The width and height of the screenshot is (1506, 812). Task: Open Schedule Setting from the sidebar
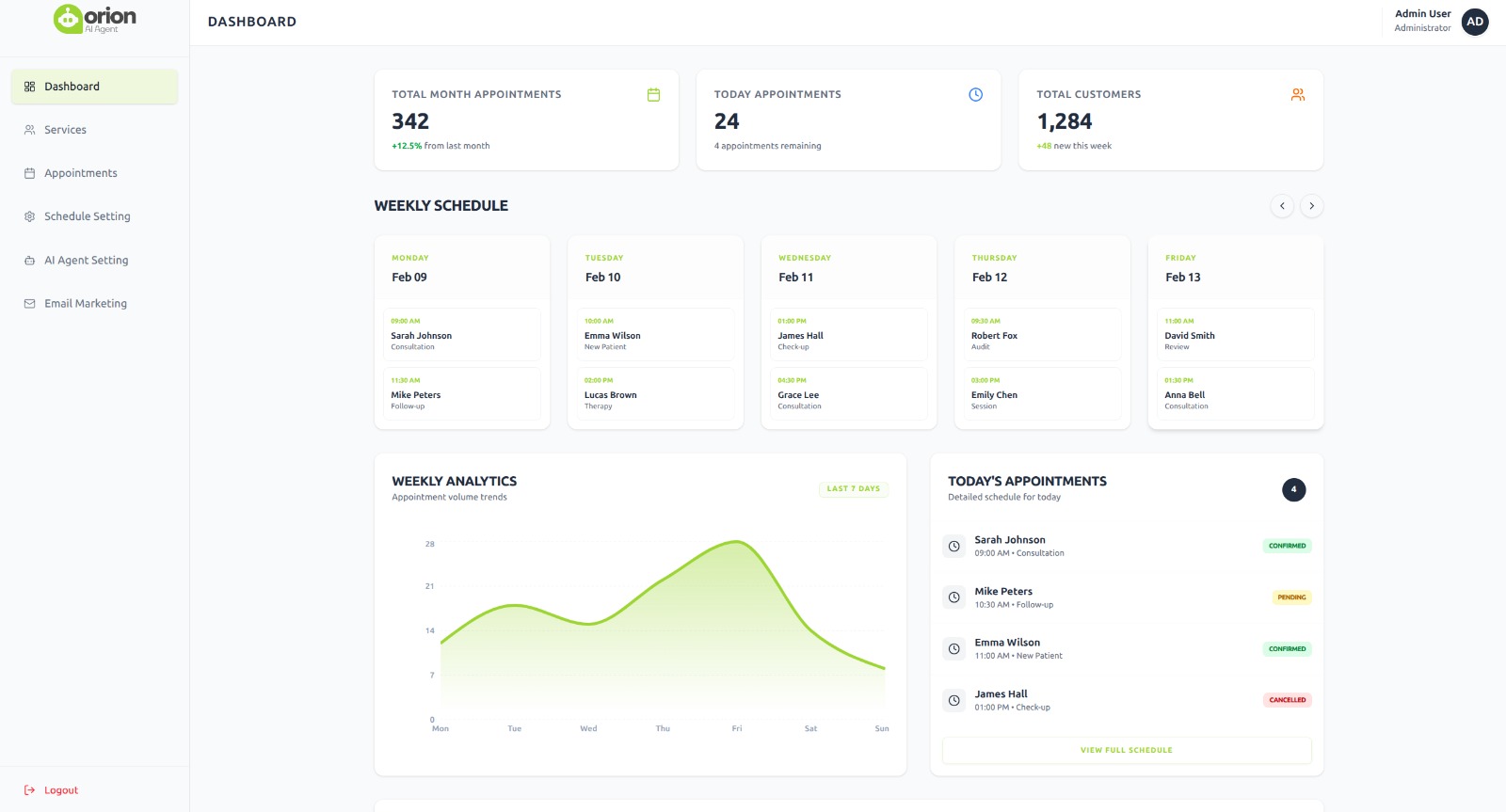coord(87,216)
